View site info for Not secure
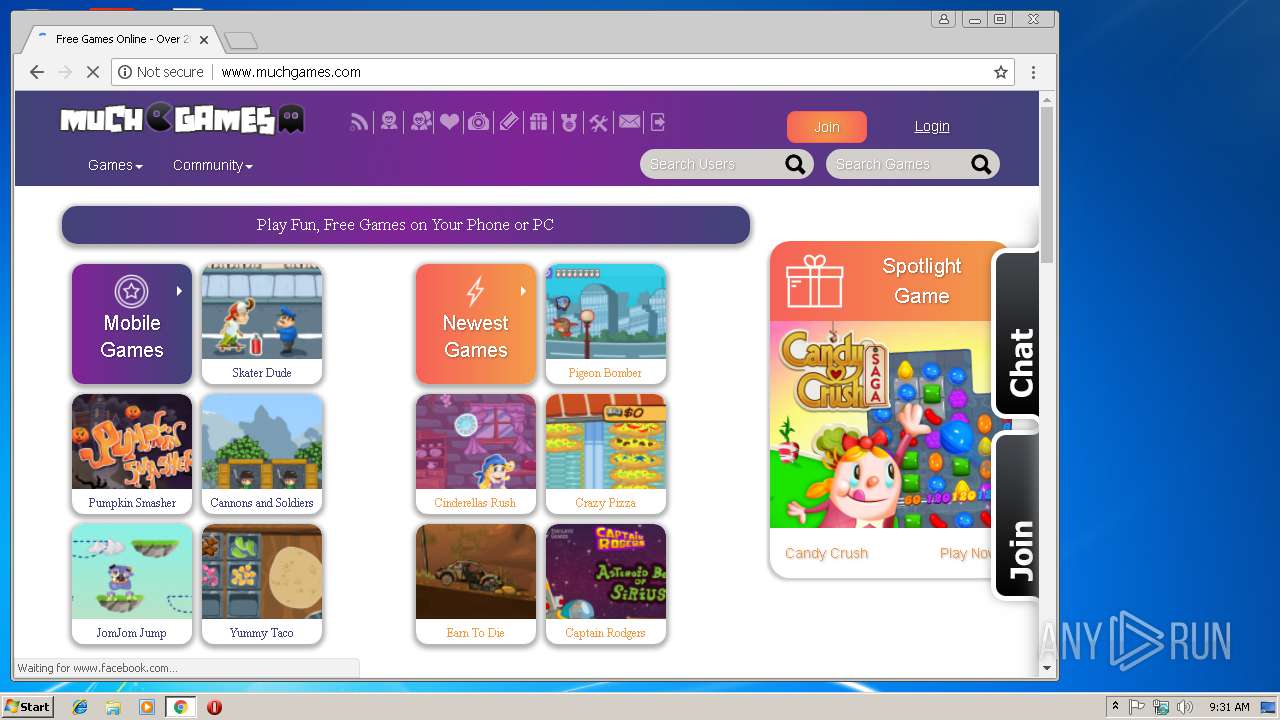This screenshot has height=720, width=1280. (x=161, y=72)
